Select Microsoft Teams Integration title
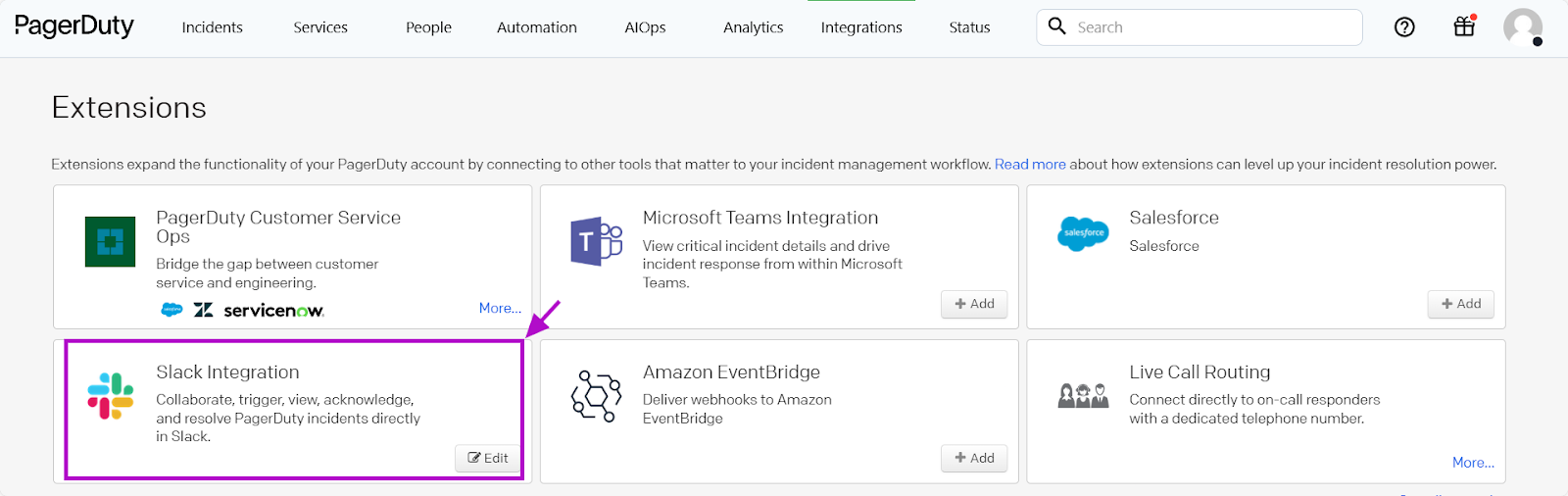 (760, 218)
